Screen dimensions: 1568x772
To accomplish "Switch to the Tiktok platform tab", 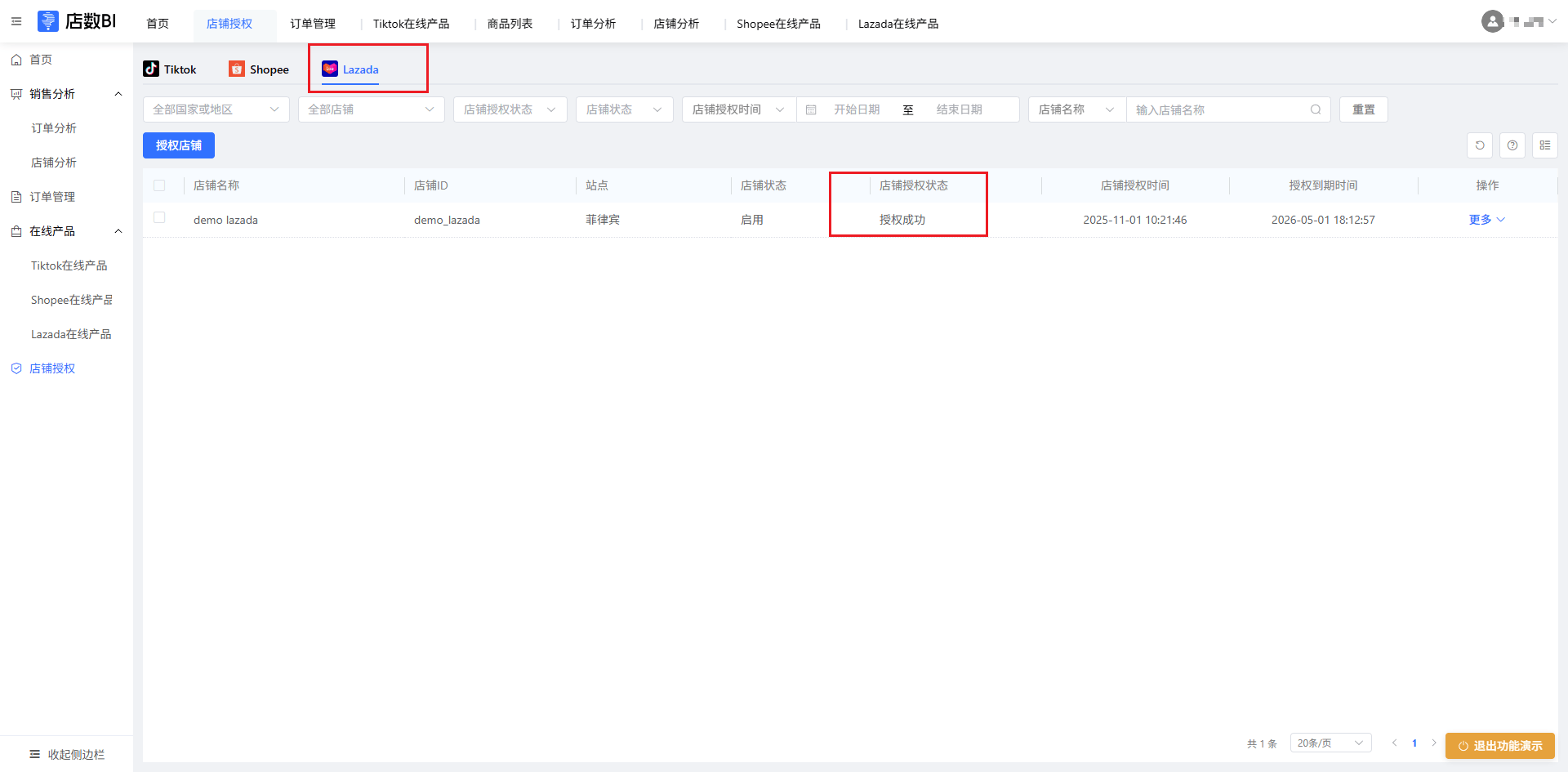I will point(170,69).
